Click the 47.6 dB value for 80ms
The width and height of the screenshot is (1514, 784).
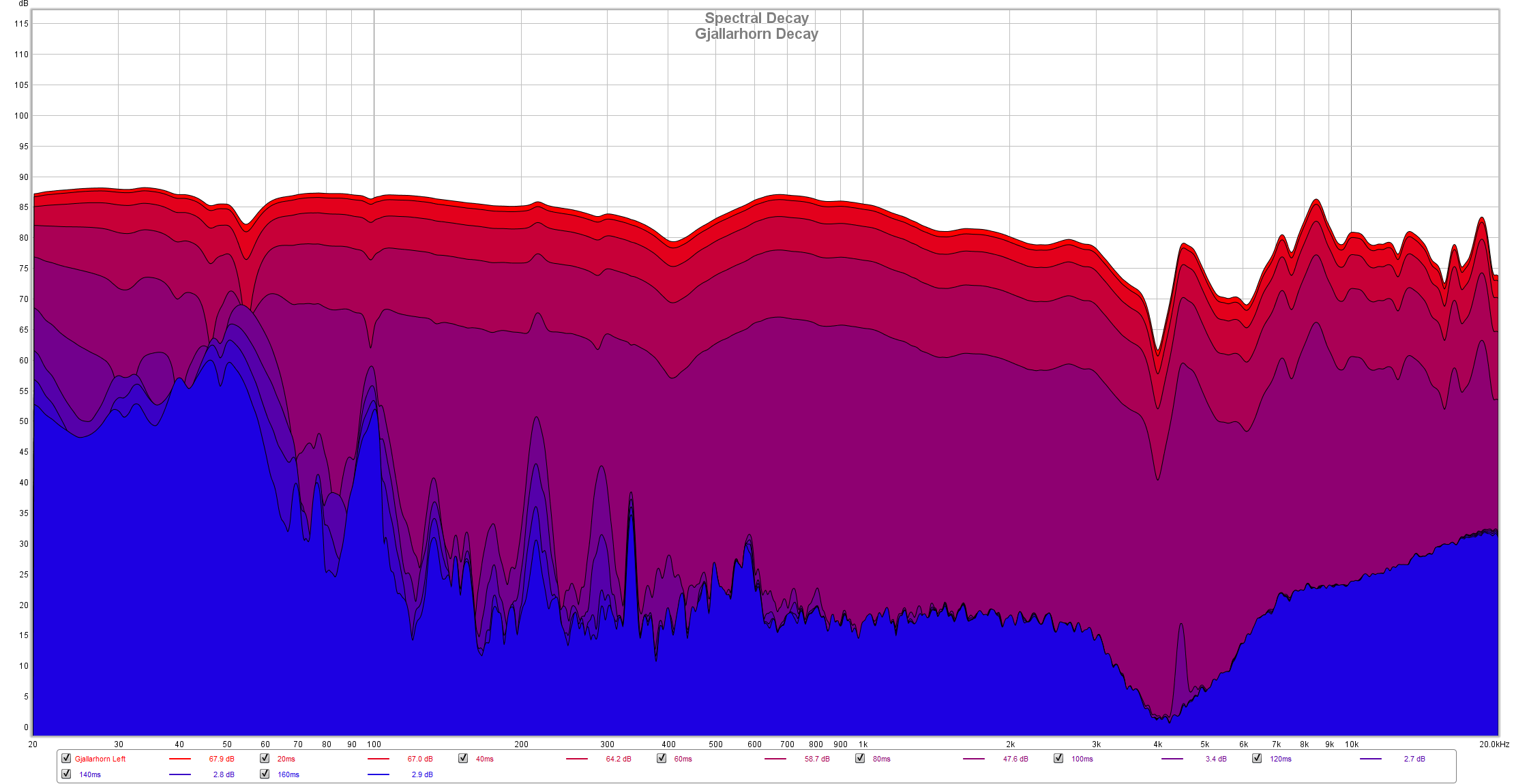(1015, 759)
